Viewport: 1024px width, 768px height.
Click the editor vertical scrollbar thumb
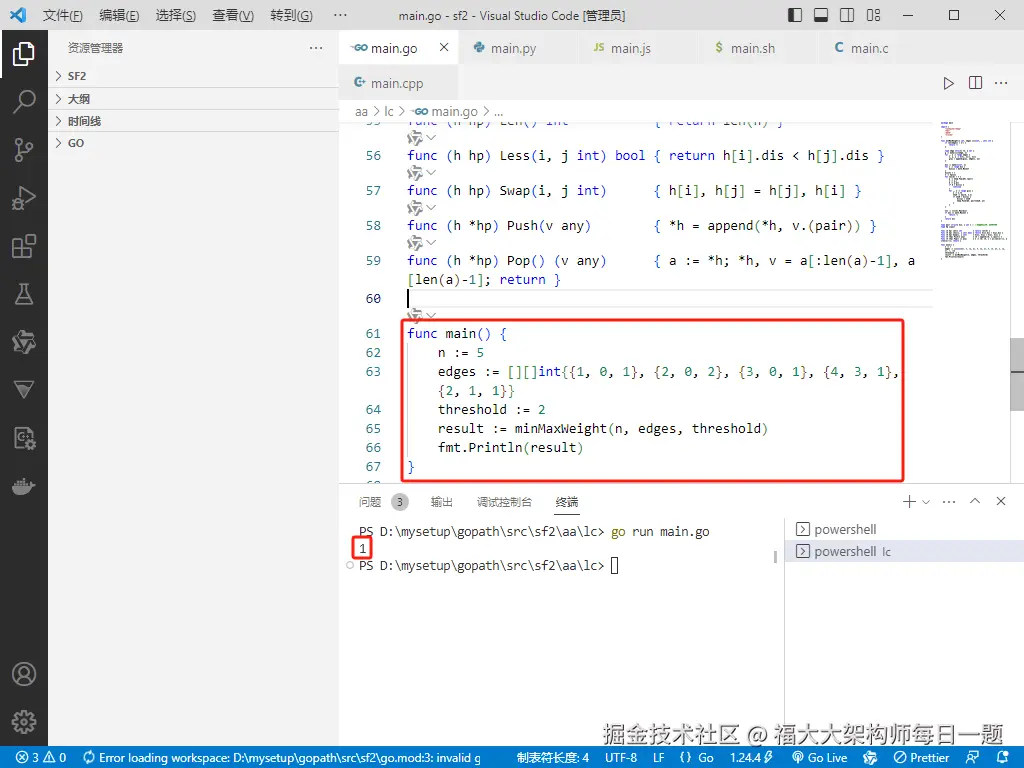click(1017, 374)
